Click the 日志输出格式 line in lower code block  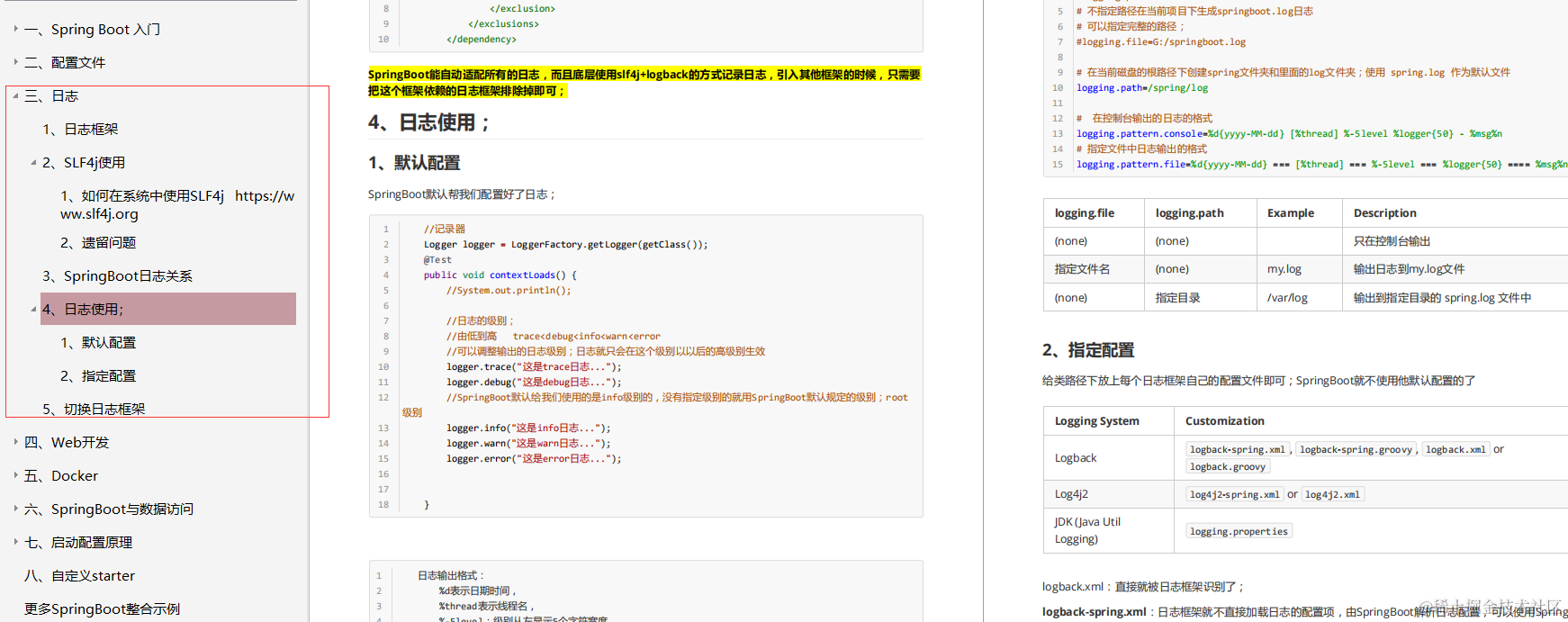tap(451, 575)
